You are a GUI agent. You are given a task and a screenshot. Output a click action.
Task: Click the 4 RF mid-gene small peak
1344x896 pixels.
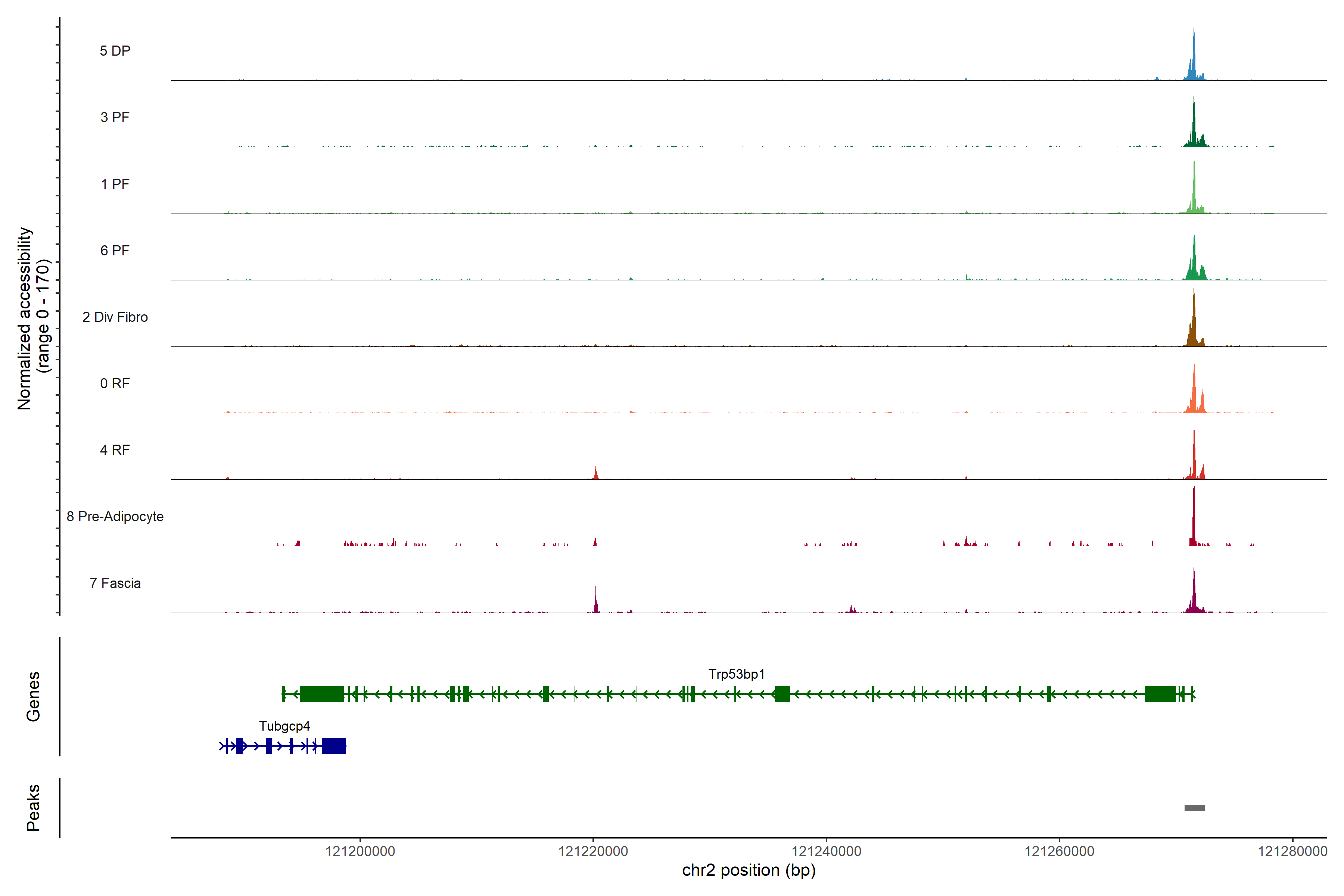[x=595, y=474]
